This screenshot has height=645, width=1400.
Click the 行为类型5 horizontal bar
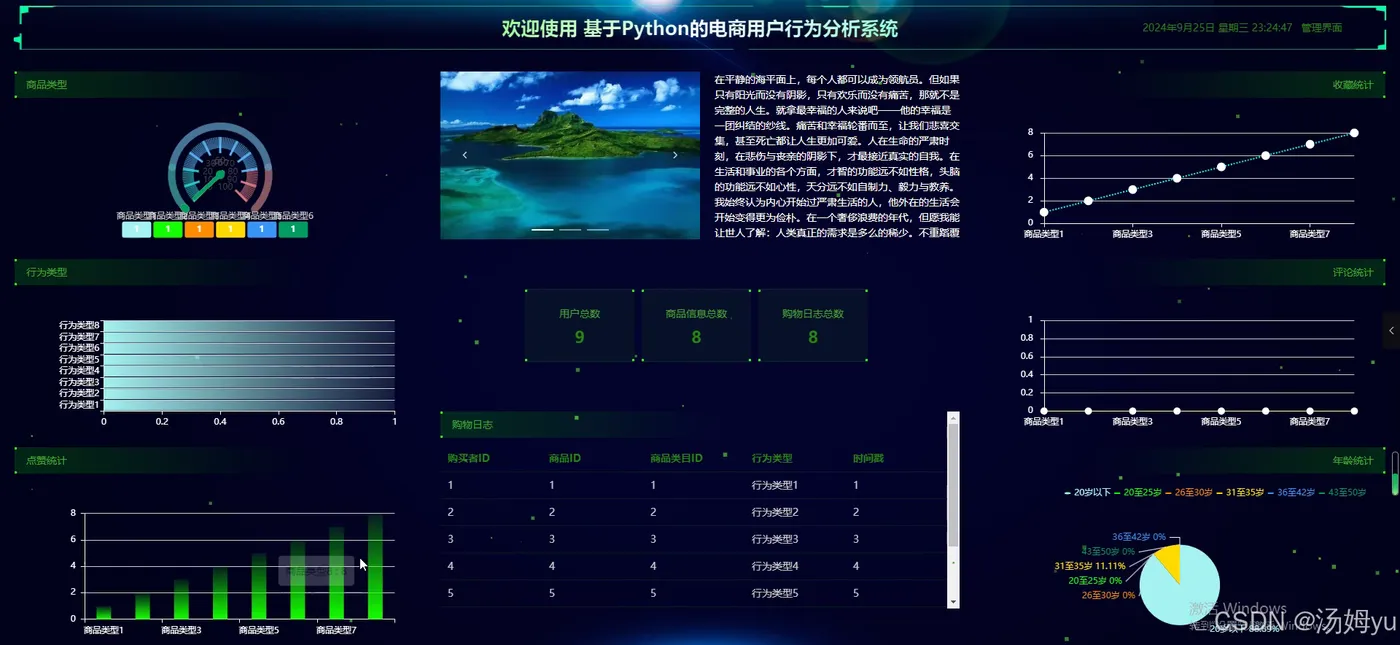(x=249, y=359)
